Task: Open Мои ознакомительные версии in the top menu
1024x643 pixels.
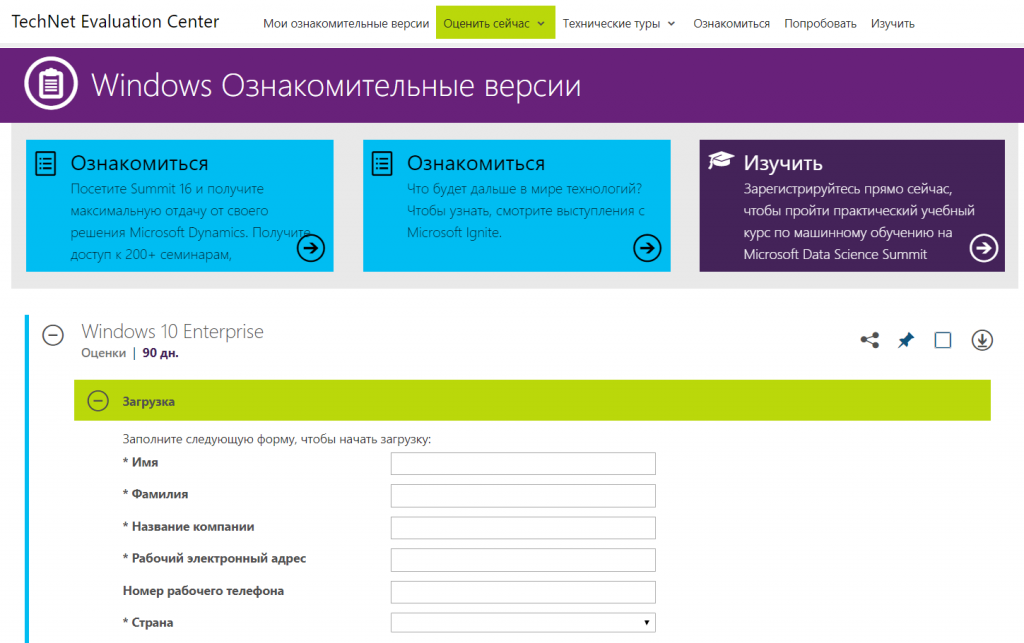Action: point(346,24)
